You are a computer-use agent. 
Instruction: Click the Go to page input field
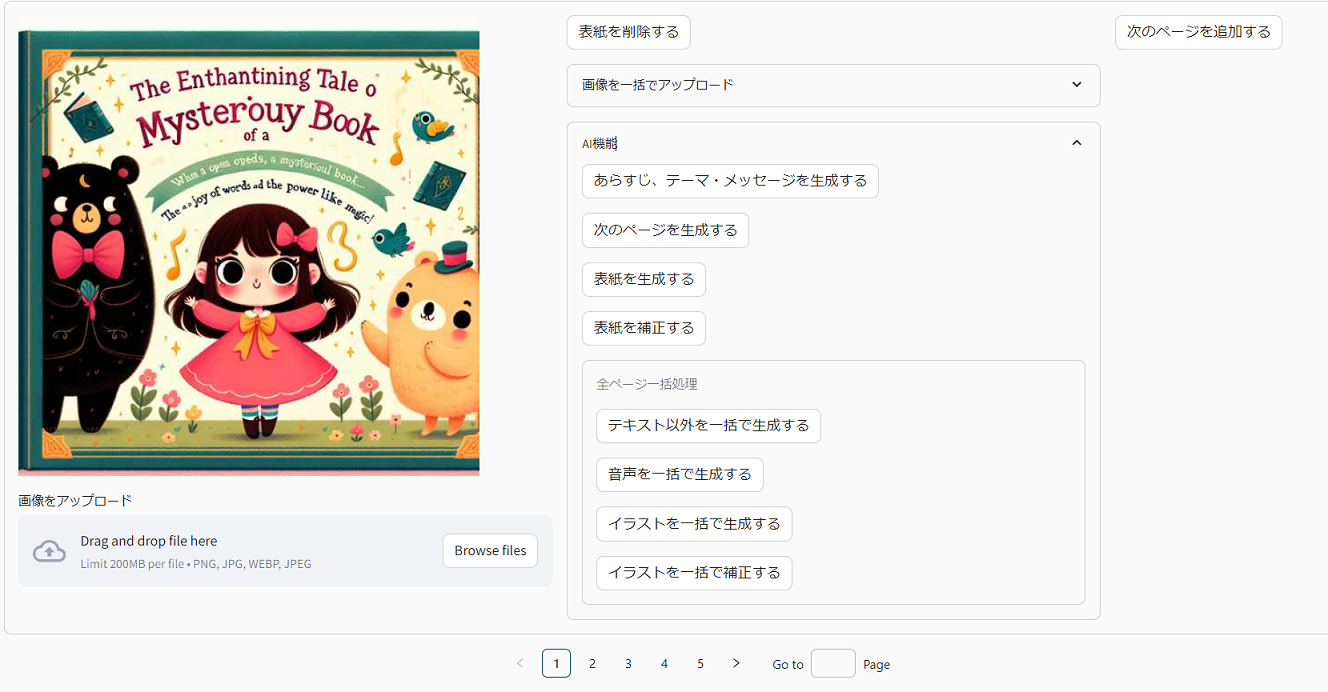[833, 663]
